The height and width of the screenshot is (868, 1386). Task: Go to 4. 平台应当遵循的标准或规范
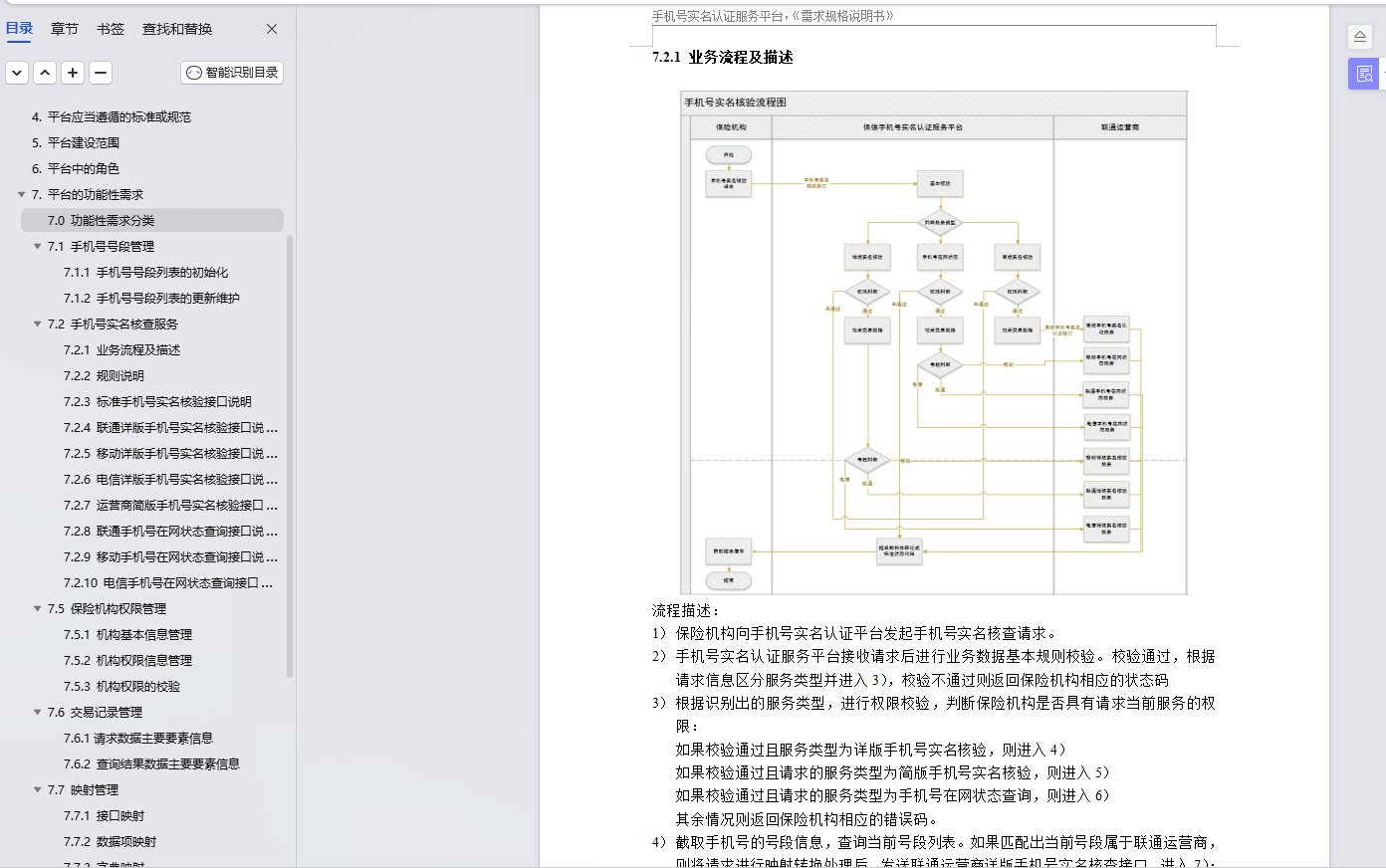[112, 116]
